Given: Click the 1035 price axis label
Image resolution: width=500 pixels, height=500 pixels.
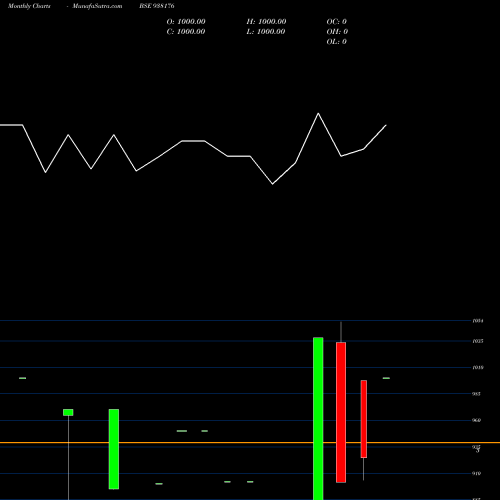Looking at the screenshot, I should click(478, 341).
